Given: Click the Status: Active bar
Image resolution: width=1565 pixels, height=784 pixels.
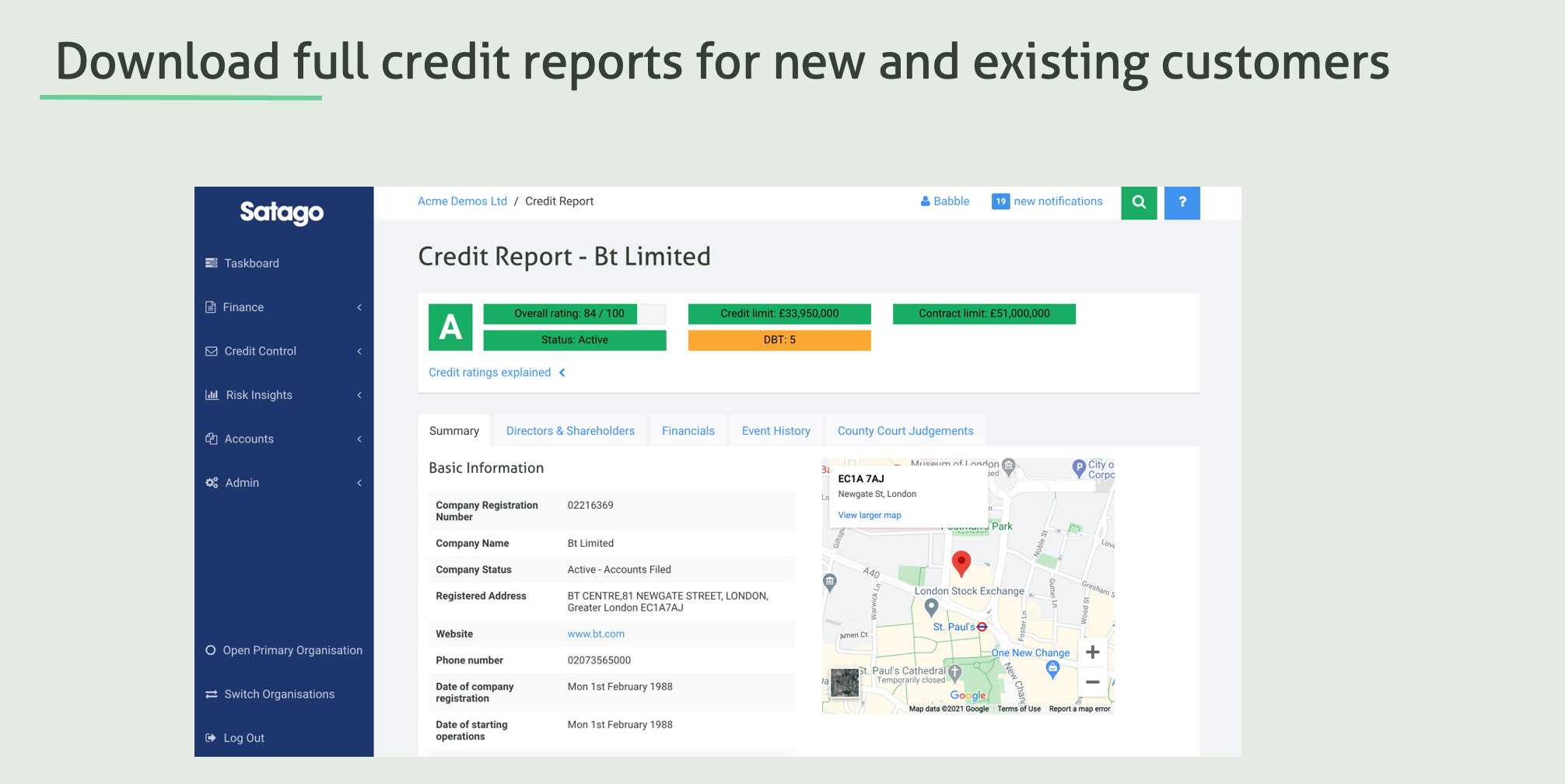Looking at the screenshot, I should (575, 341).
